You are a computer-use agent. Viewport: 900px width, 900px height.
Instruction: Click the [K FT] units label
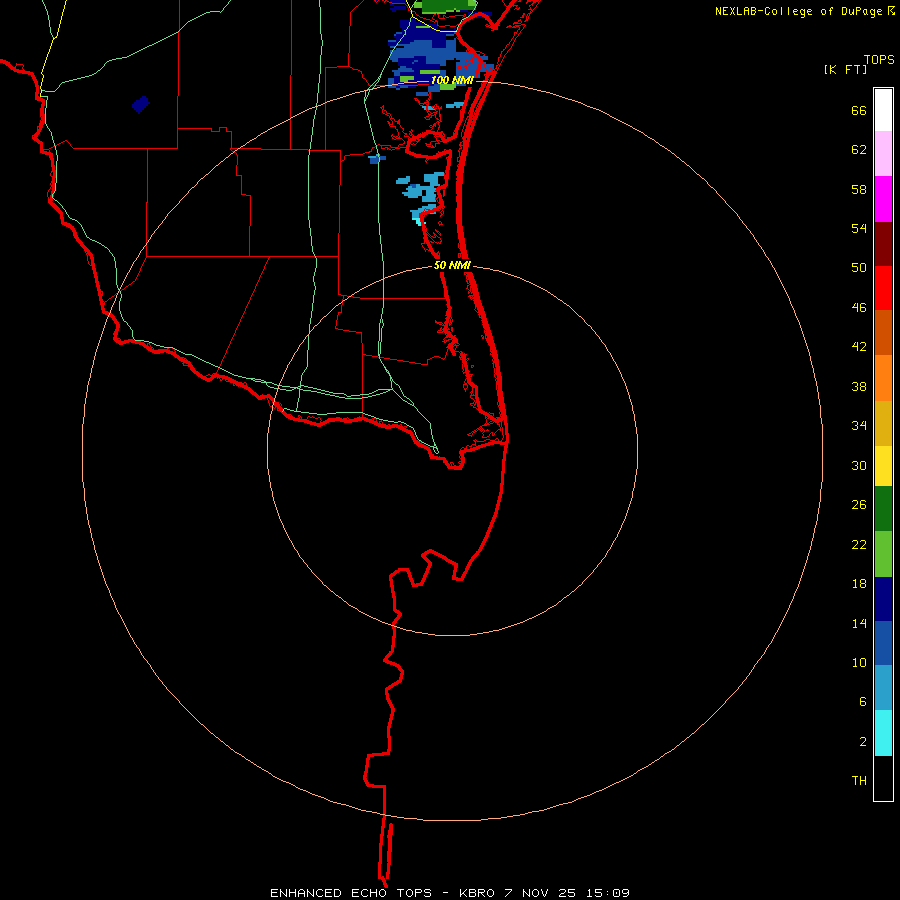(x=845, y=70)
